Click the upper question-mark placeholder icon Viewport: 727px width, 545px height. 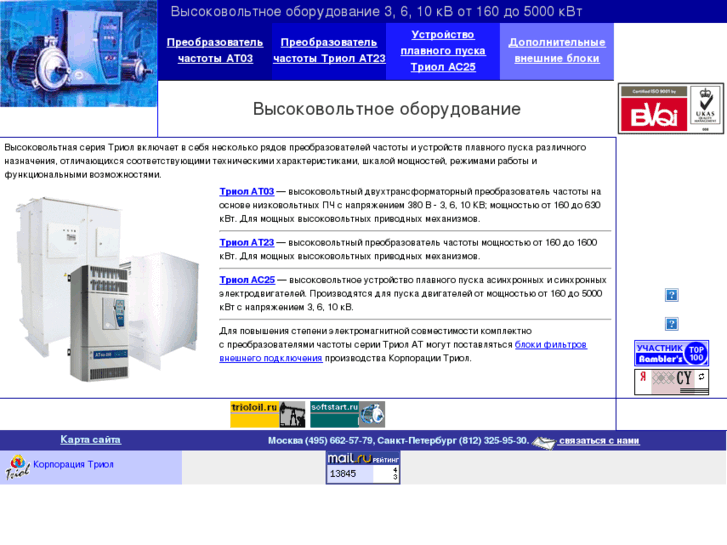coord(671,295)
